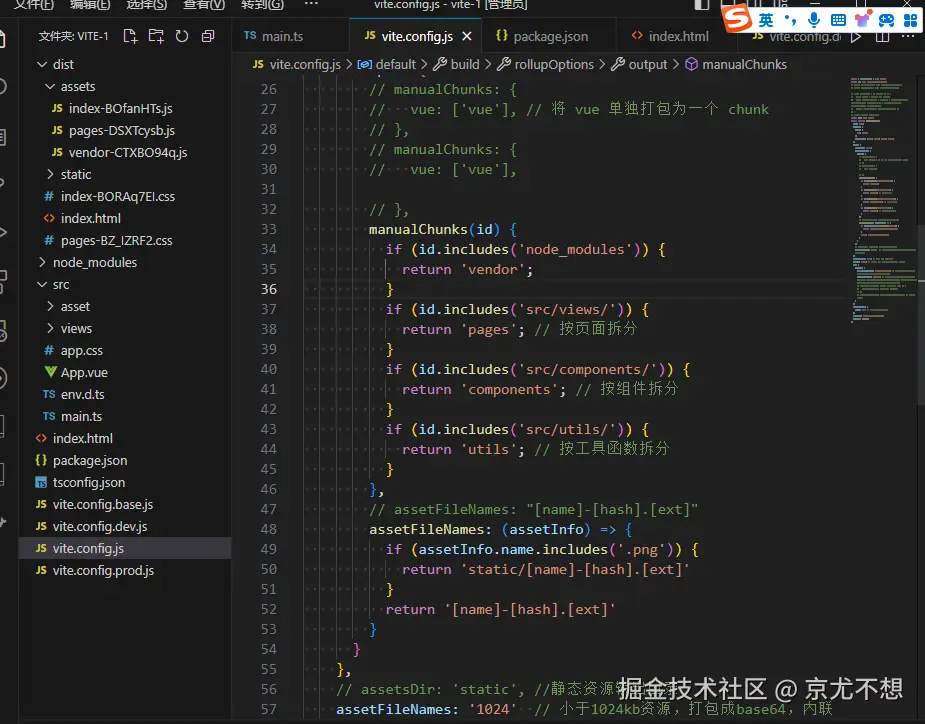
Task: Open Sogou skin shirt icon
Action: (862, 20)
